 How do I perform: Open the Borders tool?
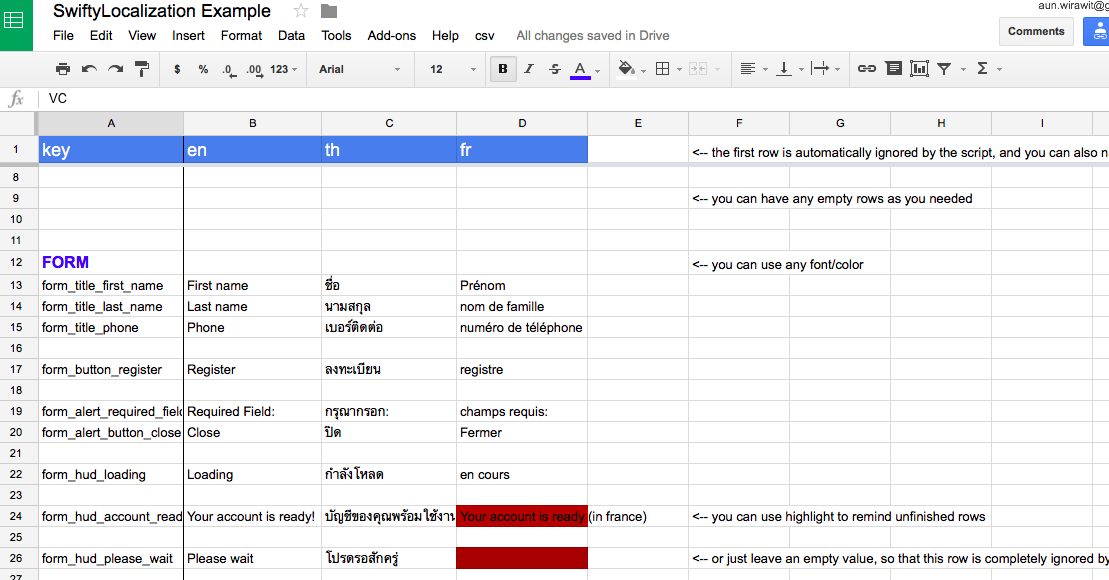663,69
